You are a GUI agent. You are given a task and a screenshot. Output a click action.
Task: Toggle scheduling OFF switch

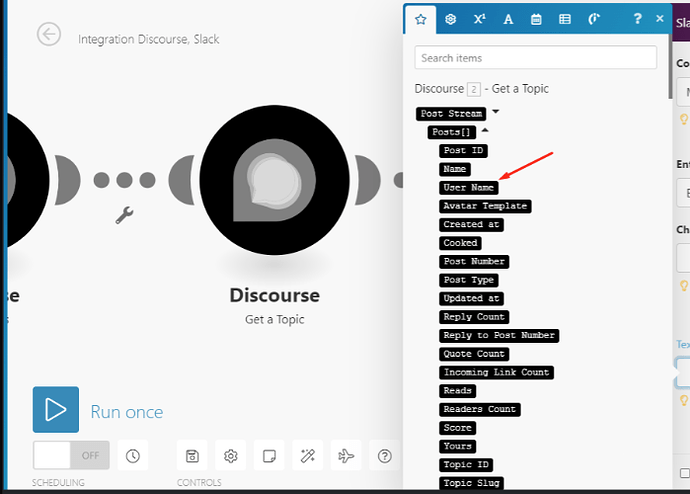point(71,455)
